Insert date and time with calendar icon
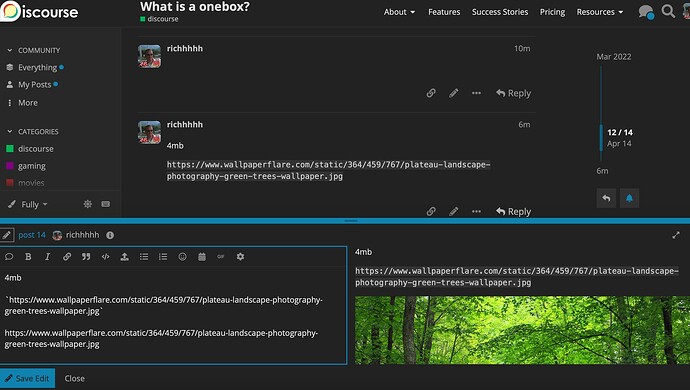This screenshot has height=390, width=690. (x=202, y=257)
